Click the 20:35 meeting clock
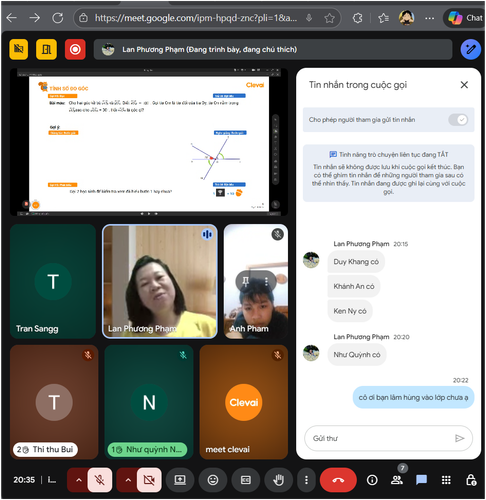486x500 pixels. click(24, 480)
